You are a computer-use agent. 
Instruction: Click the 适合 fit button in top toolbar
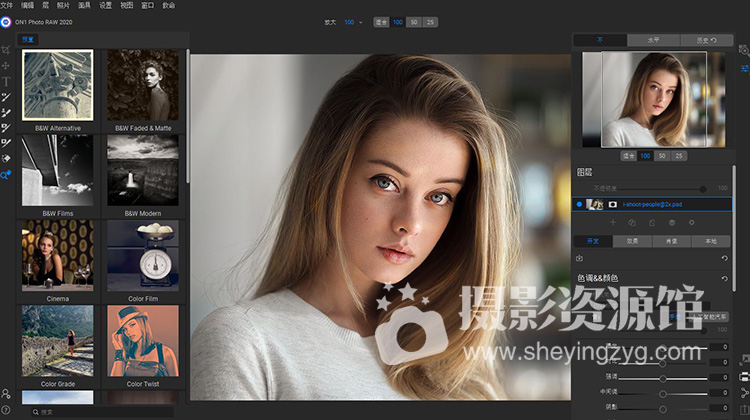(381, 21)
